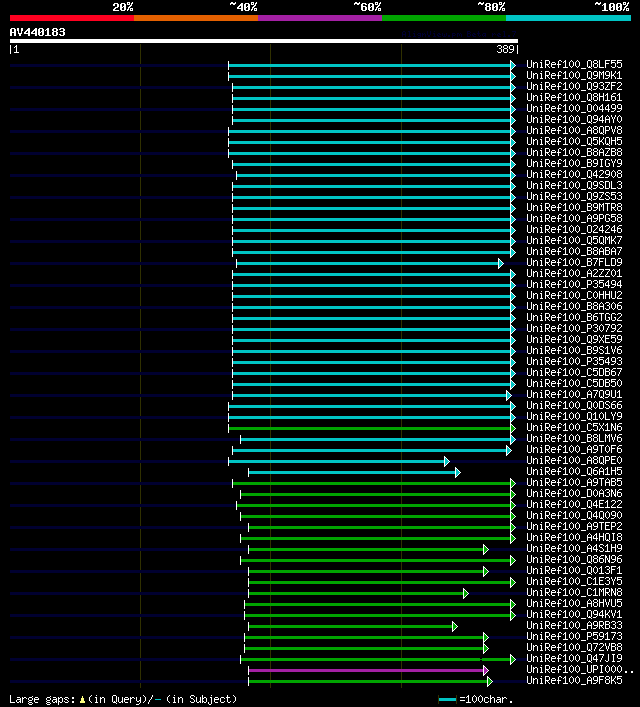Select label UniRef100_C1E3Y5
Image resolution: width=640 pixels, height=707 pixels.
tap(574, 581)
